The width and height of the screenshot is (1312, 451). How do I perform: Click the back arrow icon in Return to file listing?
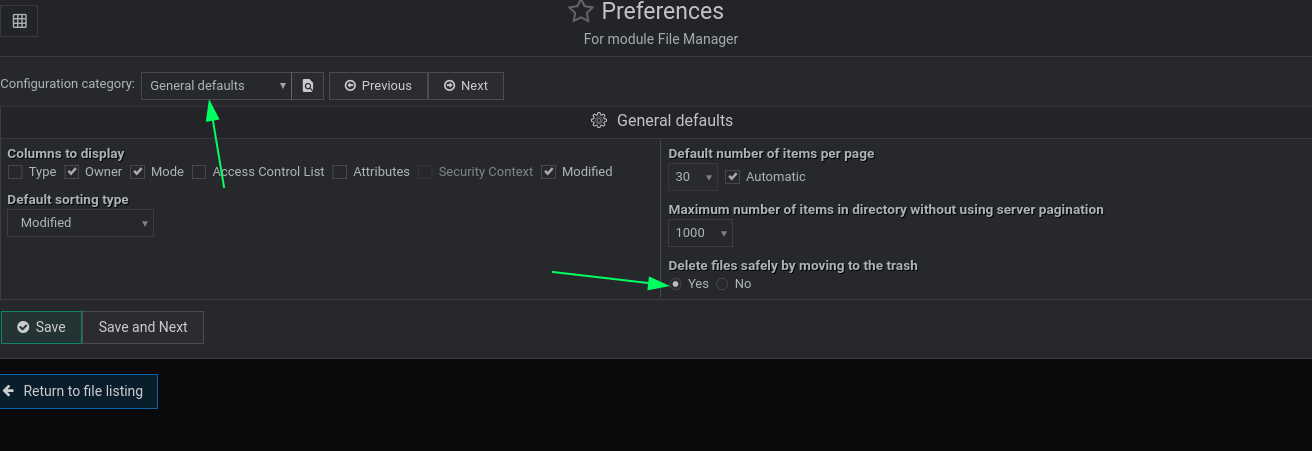click(x=8, y=391)
